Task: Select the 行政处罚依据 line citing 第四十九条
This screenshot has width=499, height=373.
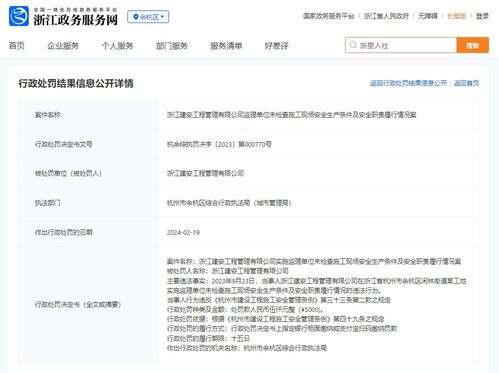Action: tap(276, 319)
